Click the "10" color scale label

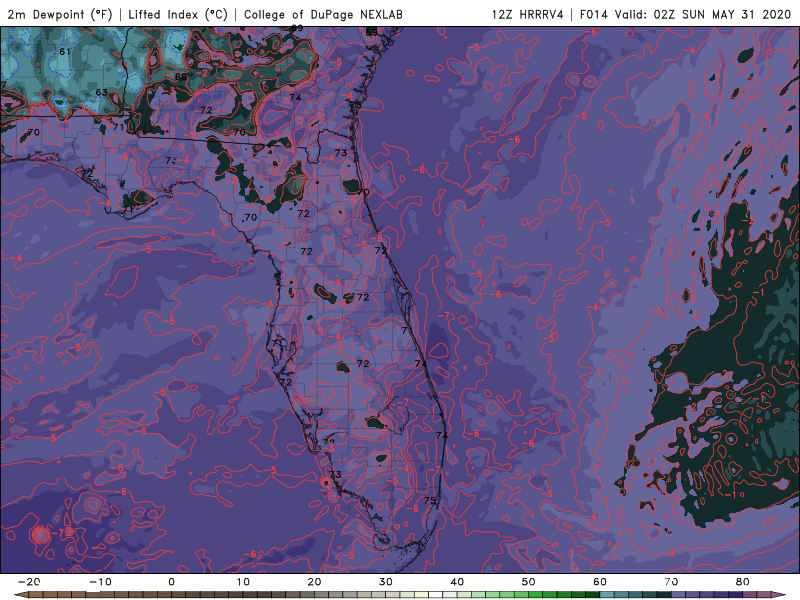(243, 582)
